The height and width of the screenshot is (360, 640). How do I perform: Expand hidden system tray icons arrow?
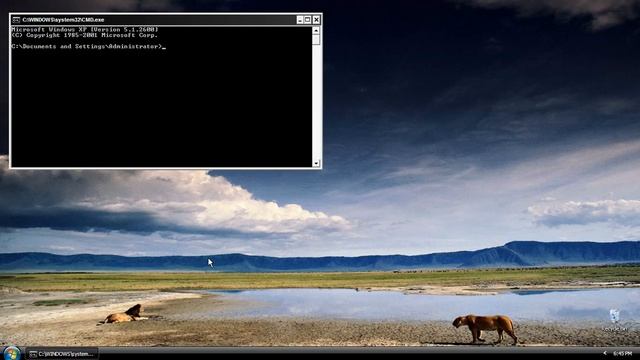[x=605, y=353]
